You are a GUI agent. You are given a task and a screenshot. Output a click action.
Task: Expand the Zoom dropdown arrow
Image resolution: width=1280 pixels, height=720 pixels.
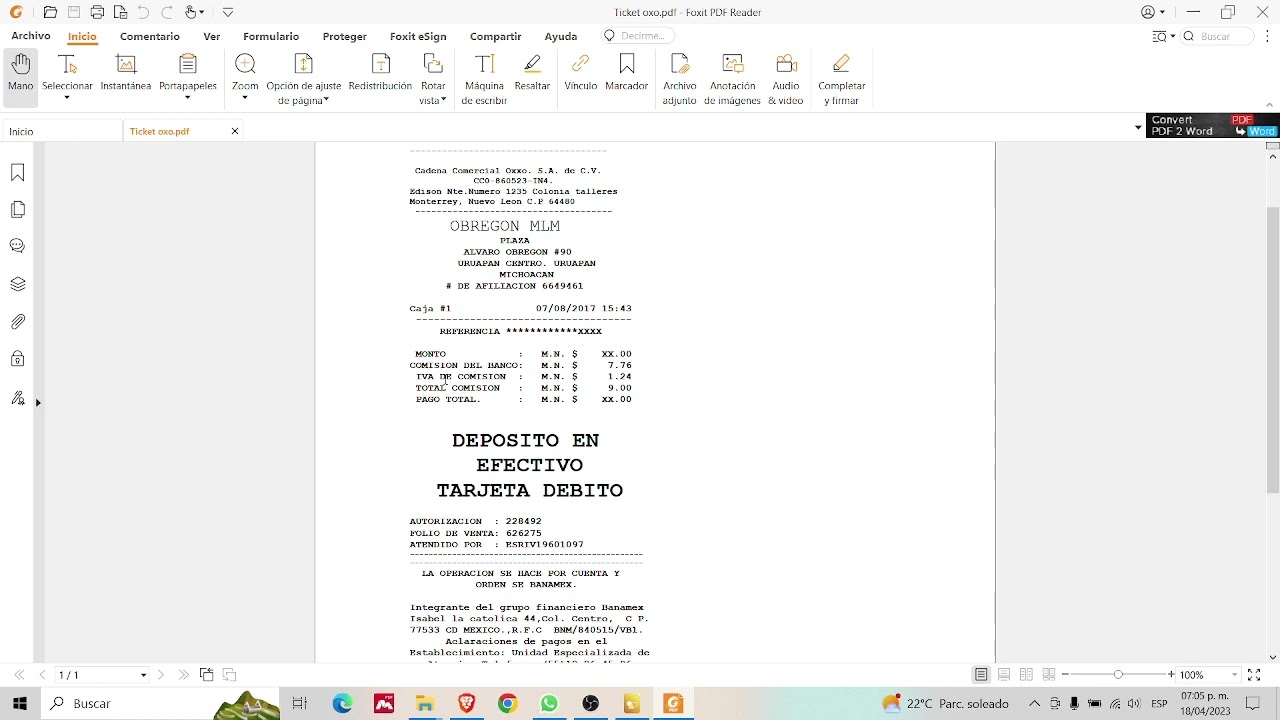click(x=245, y=98)
